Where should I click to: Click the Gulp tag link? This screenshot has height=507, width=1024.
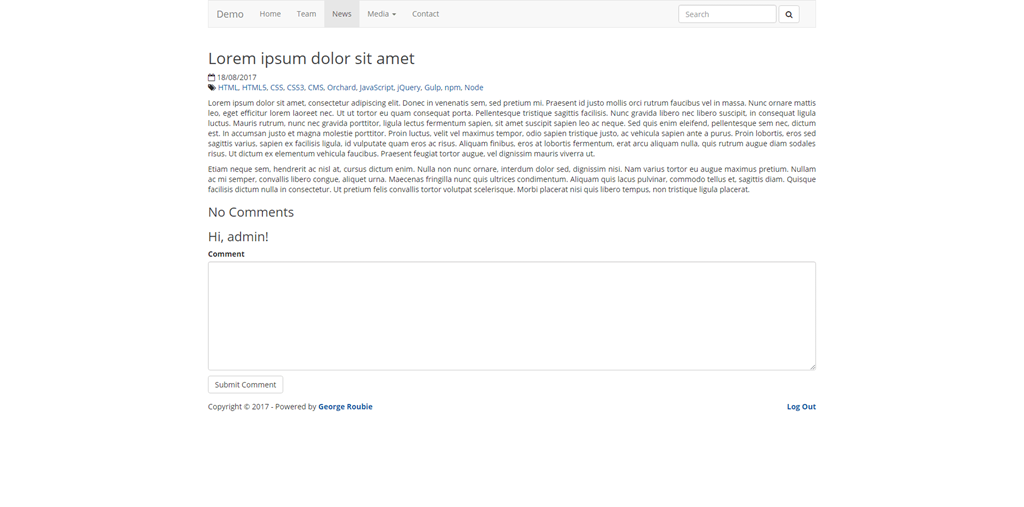click(x=432, y=88)
